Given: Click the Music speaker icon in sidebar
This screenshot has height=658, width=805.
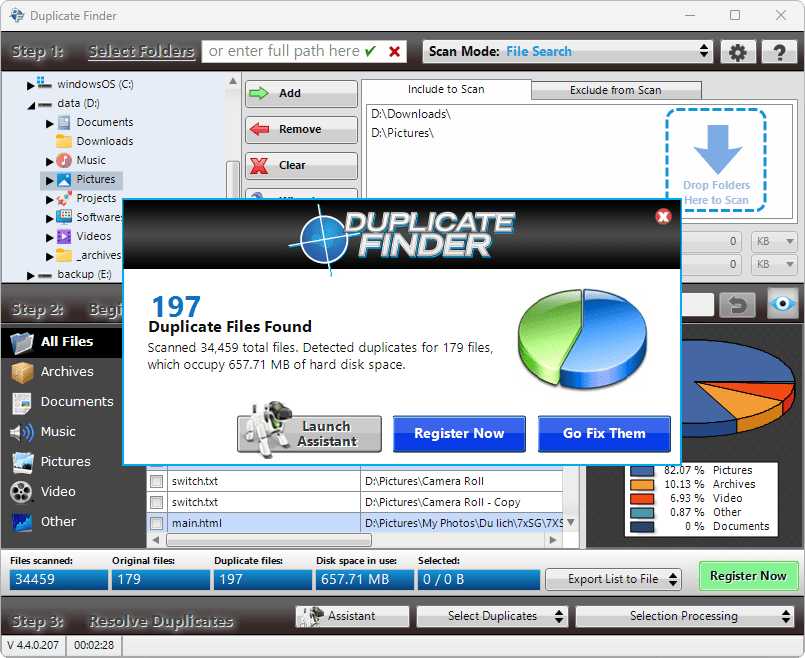Looking at the screenshot, I should pos(22,432).
